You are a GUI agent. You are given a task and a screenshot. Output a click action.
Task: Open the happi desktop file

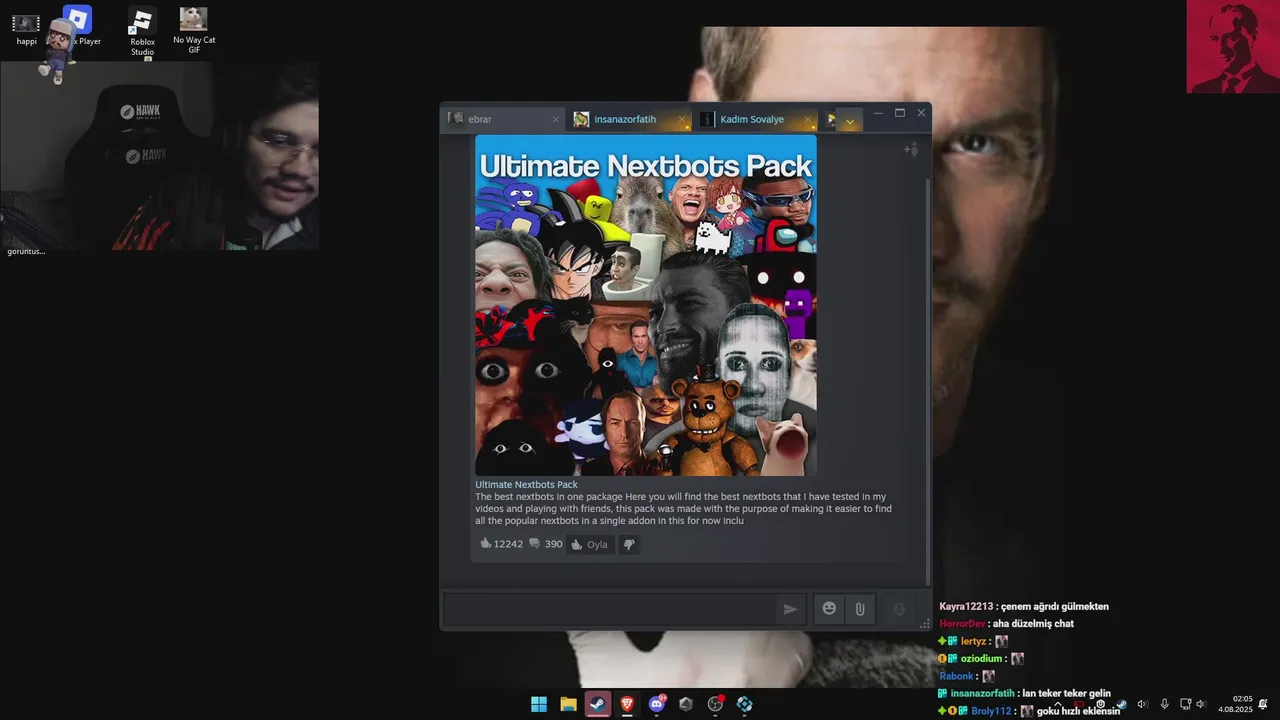[26, 30]
